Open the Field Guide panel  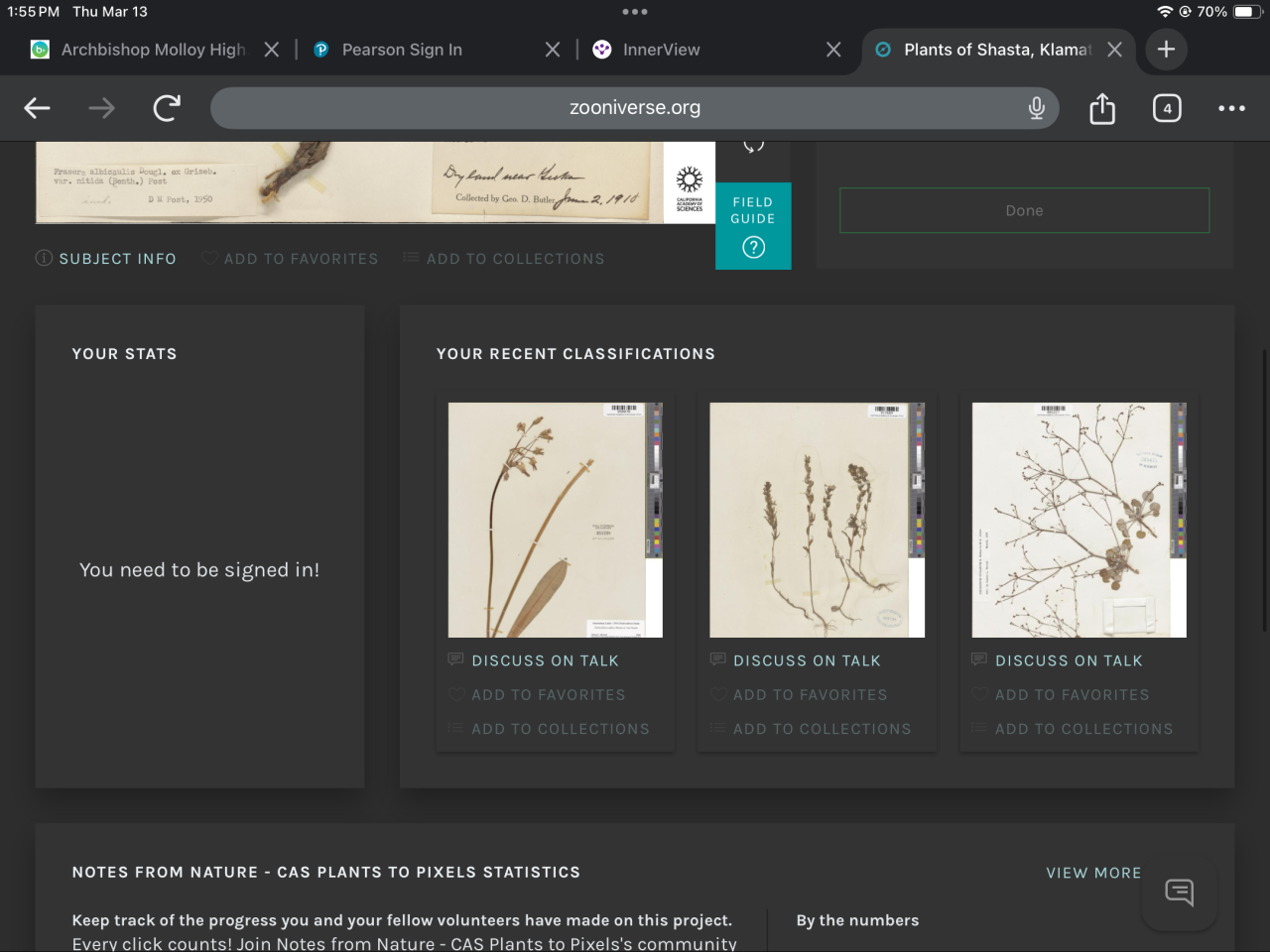[x=753, y=226]
